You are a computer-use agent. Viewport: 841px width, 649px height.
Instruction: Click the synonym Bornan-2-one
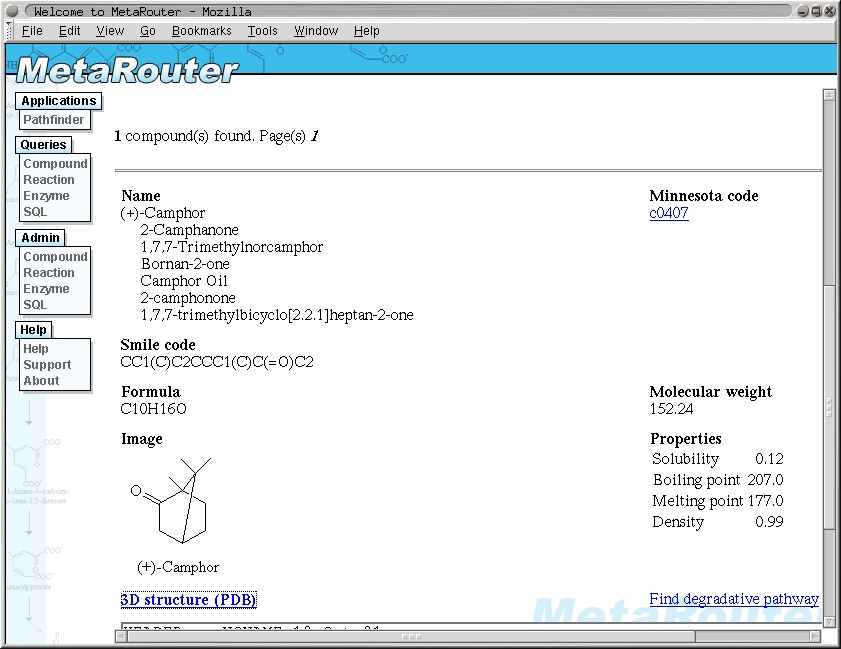tap(185, 264)
